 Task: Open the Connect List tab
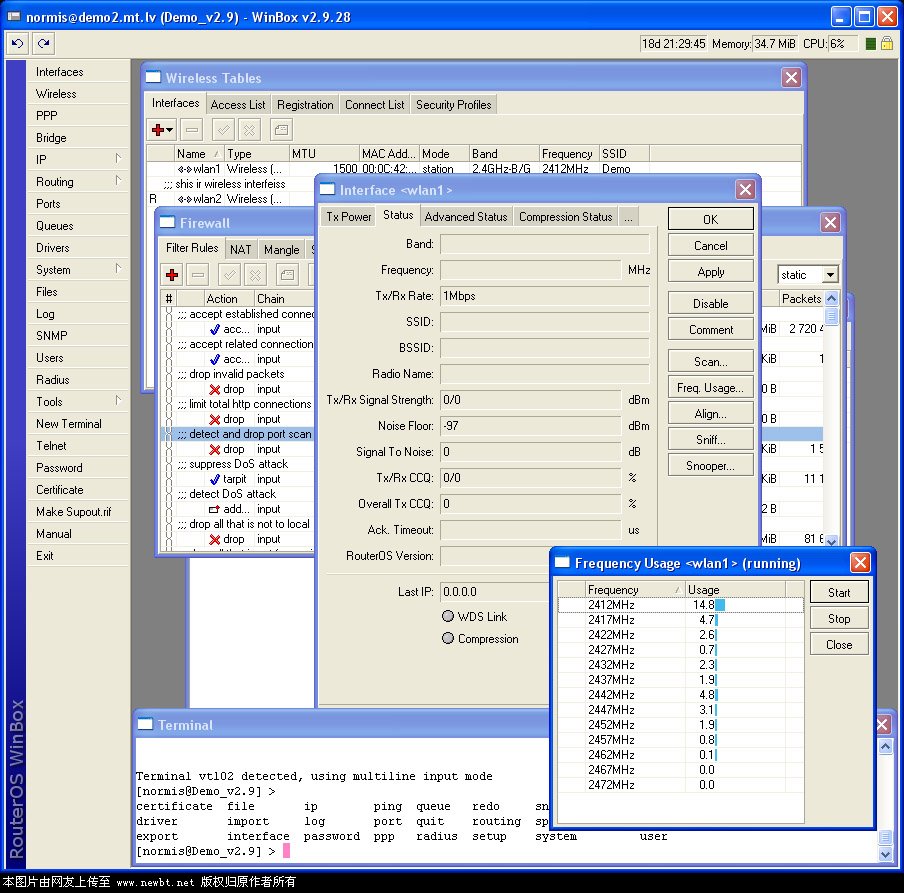click(375, 105)
